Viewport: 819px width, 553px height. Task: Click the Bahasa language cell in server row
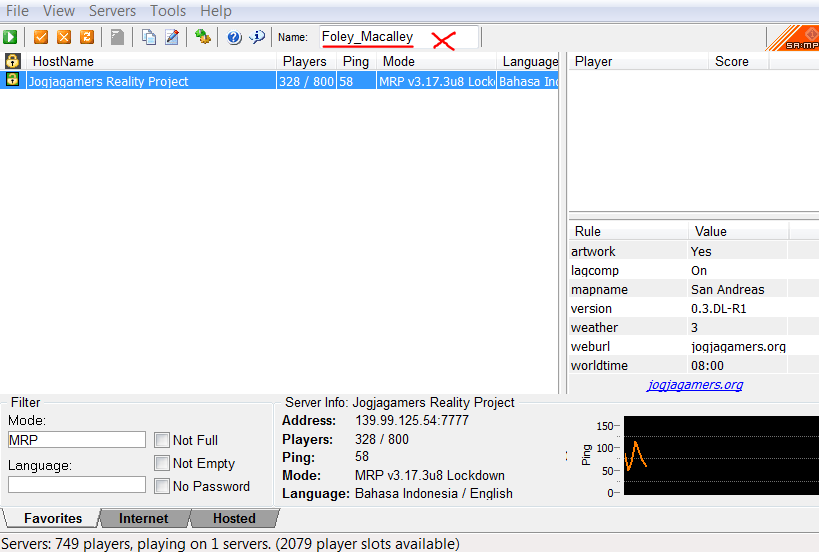pos(528,81)
